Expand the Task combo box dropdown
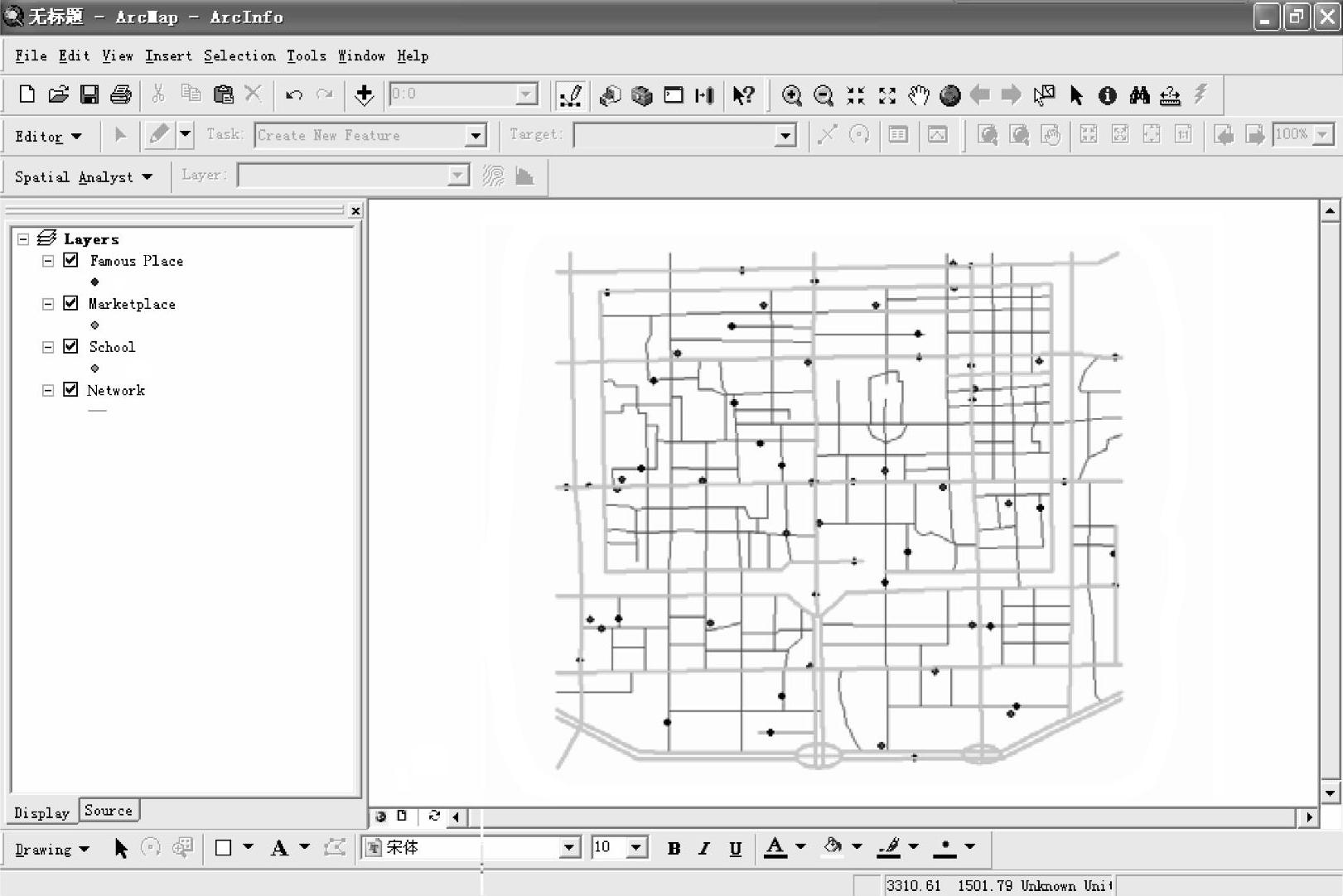This screenshot has width=1343, height=896. [476, 135]
